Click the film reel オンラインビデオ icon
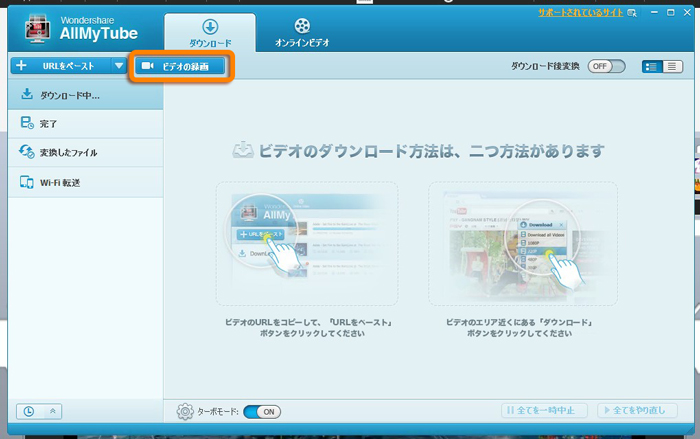 click(x=302, y=26)
